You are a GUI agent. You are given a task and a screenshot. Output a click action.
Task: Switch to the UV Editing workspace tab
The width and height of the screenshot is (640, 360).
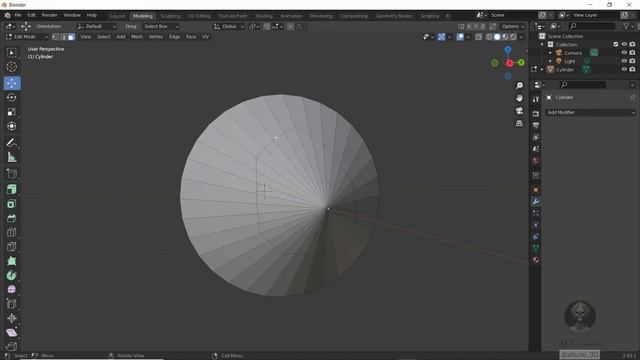(199, 16)
